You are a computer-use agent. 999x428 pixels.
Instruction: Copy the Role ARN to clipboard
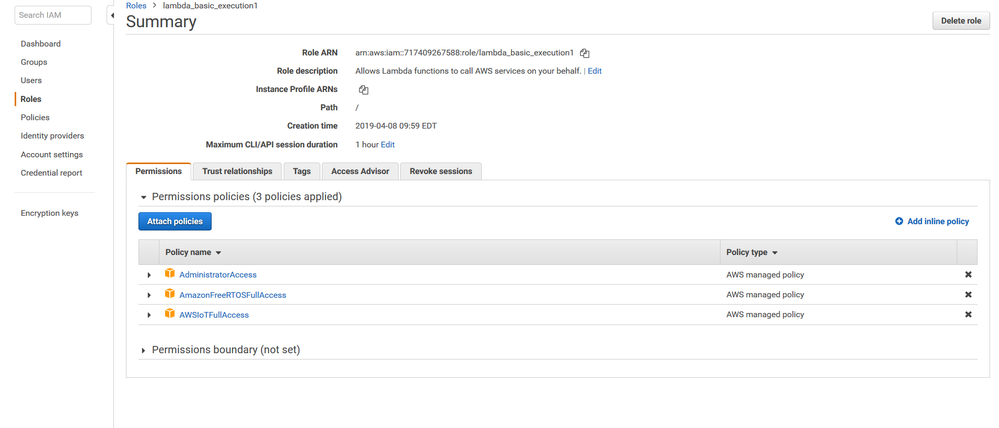click(x=585, y=53)
